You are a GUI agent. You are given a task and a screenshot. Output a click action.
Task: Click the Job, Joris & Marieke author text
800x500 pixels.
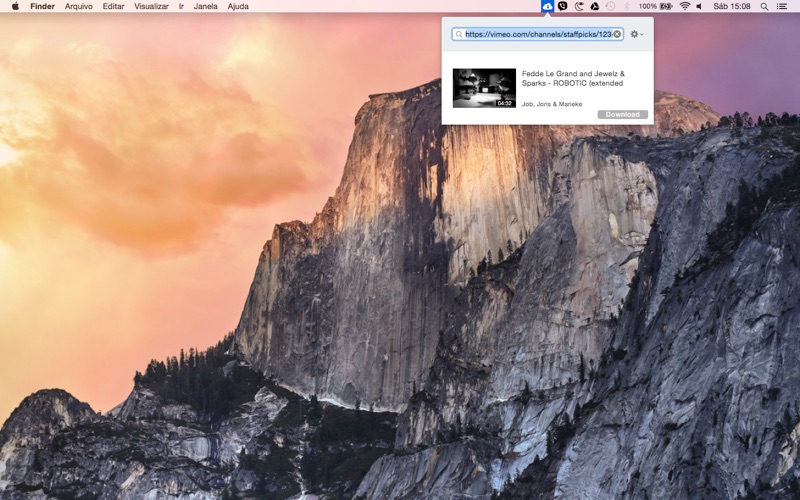(552, 104)
